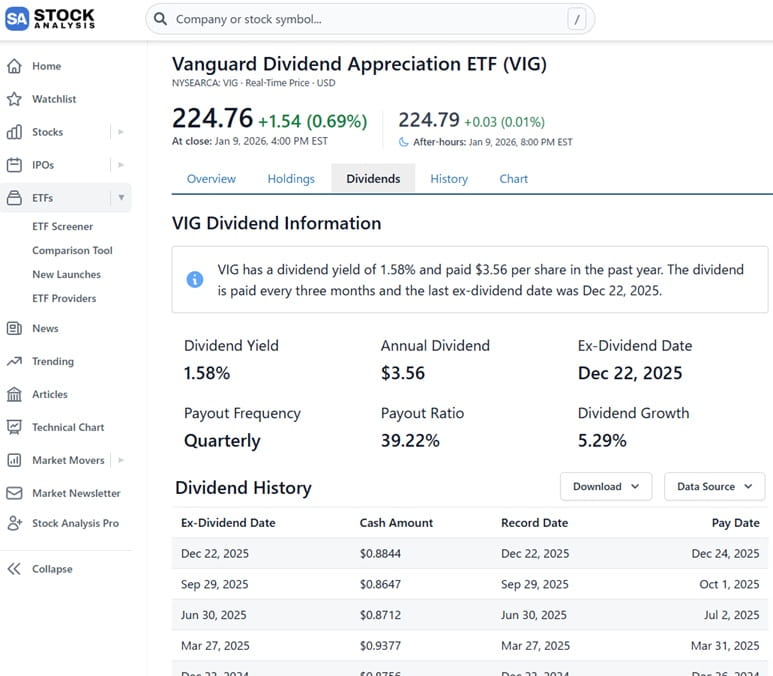Expand the Stocks submenu arrow

tap(121, 132)
